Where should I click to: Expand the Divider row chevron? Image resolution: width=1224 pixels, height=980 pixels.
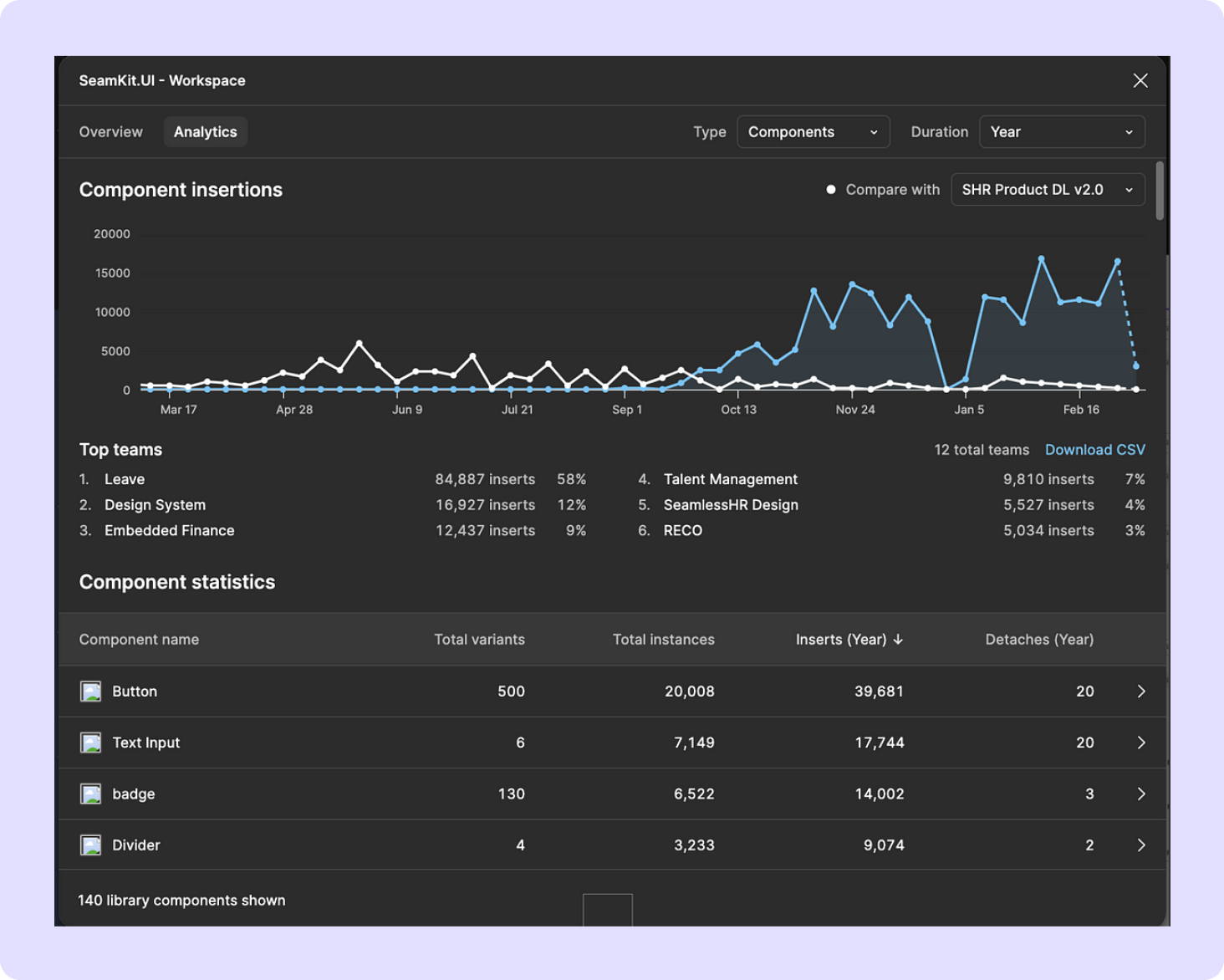[1141, 845]
